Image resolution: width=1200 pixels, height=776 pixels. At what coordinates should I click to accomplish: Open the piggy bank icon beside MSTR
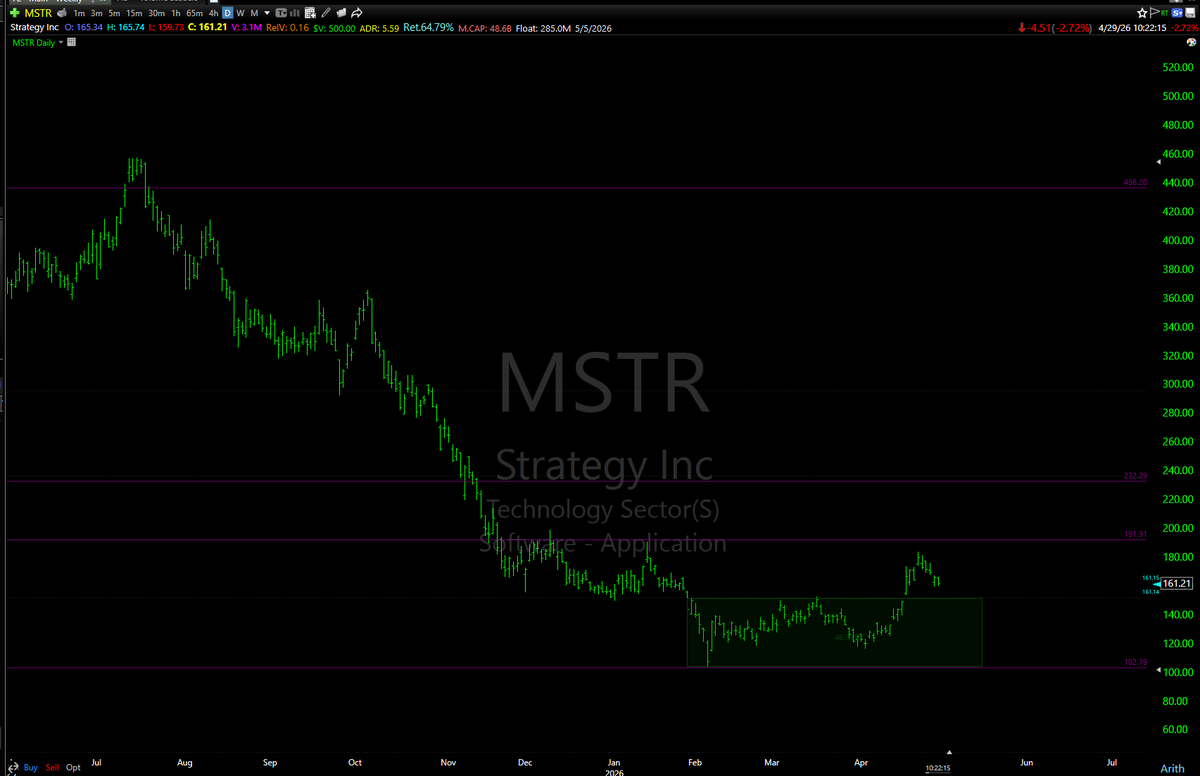click(62, 13)
